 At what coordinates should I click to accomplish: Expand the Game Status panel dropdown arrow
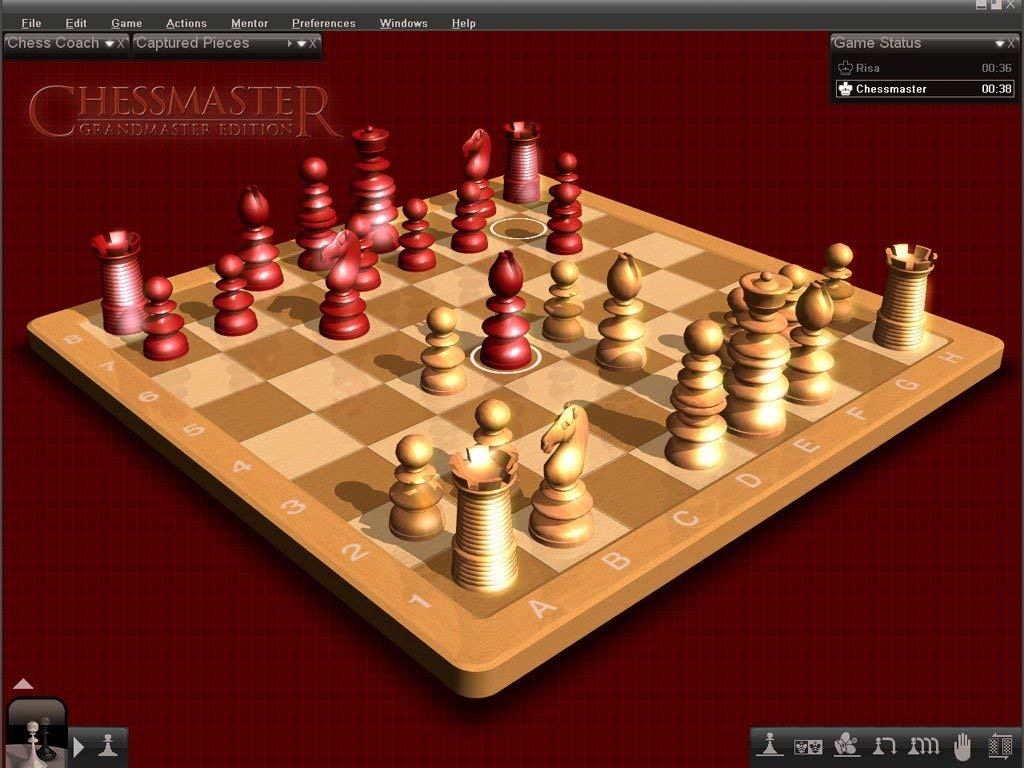pos(999,44)
